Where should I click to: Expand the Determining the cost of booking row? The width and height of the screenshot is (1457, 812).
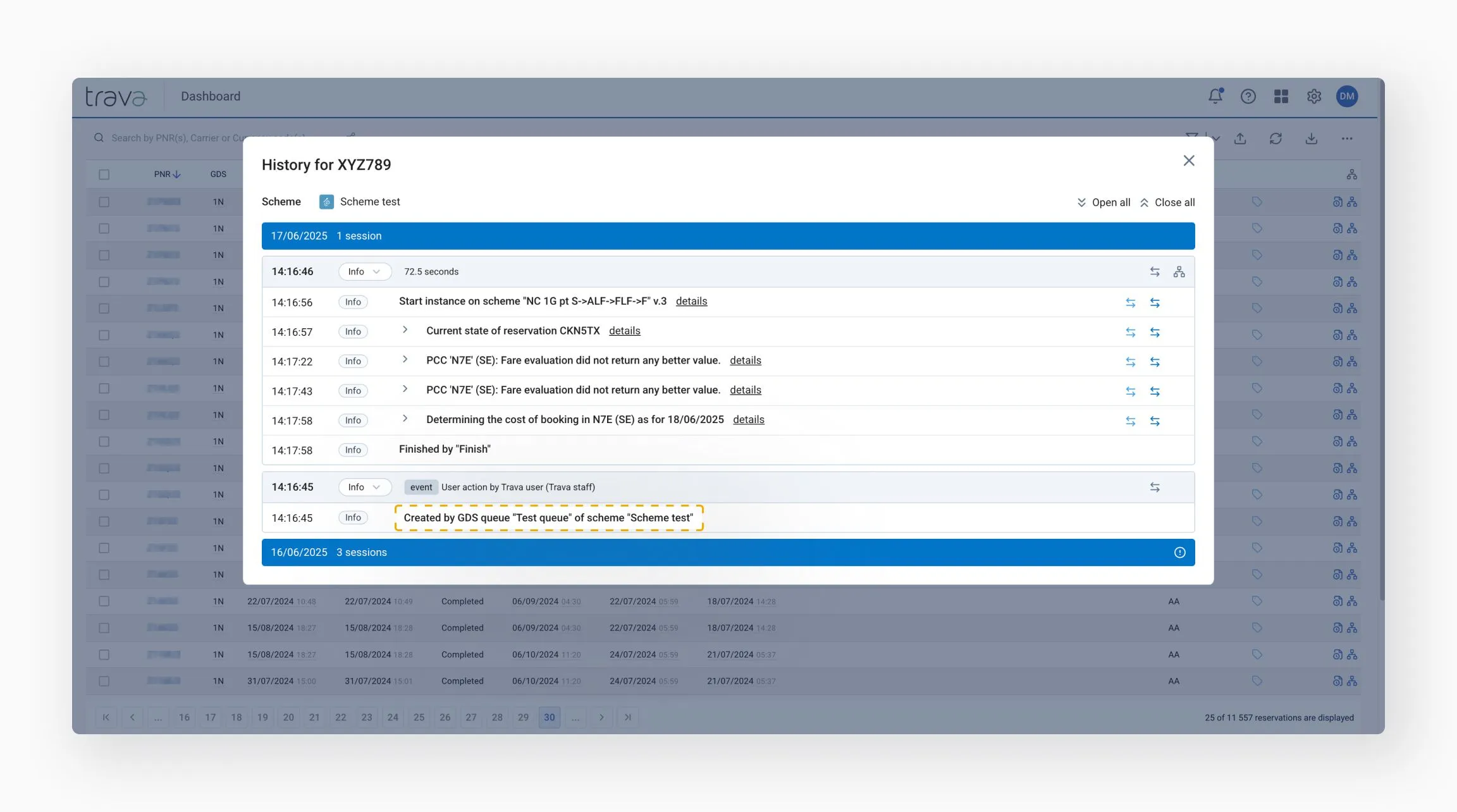click(x=405, y=419)
